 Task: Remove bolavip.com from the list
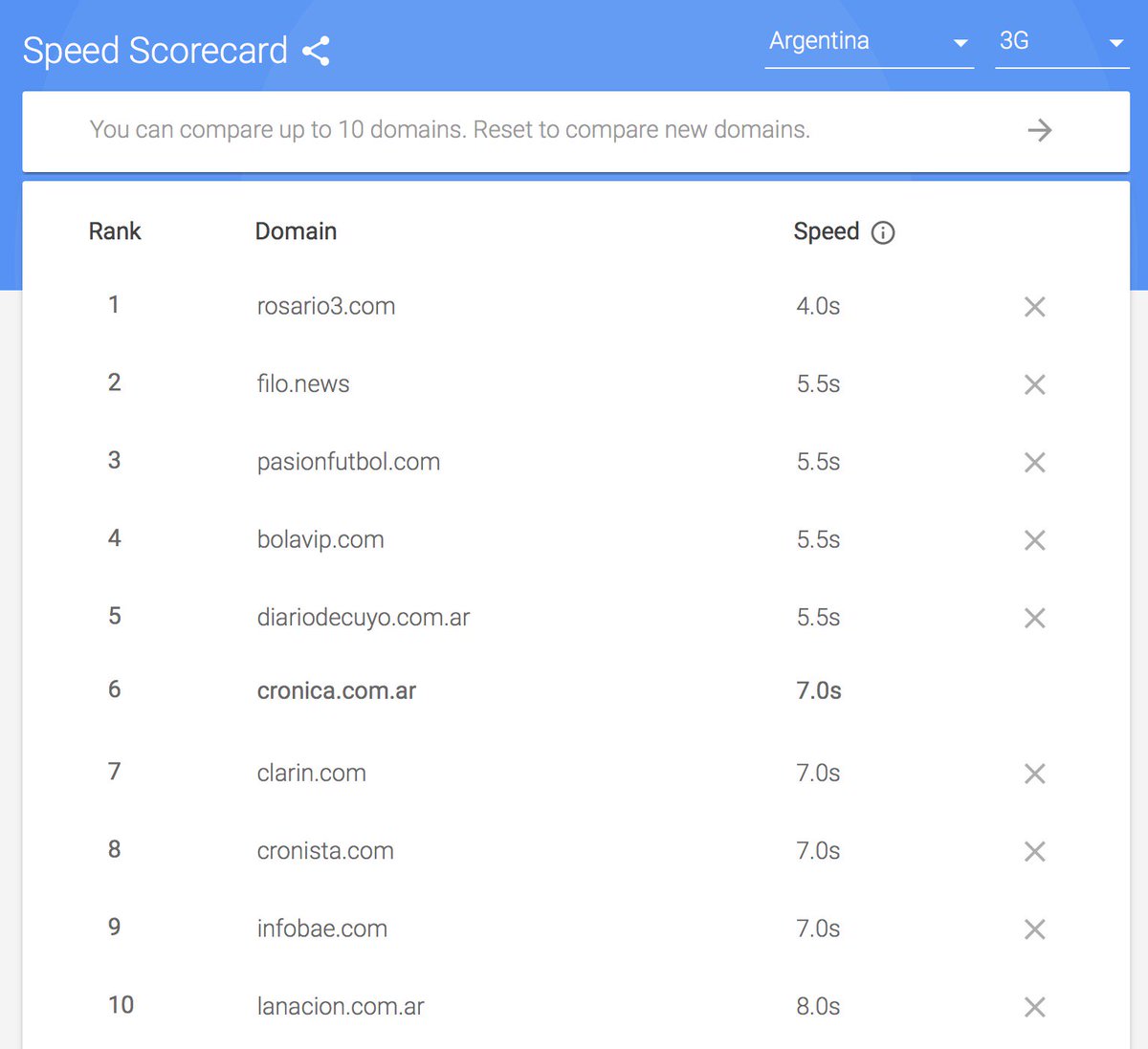click(x=1034, y=540)
